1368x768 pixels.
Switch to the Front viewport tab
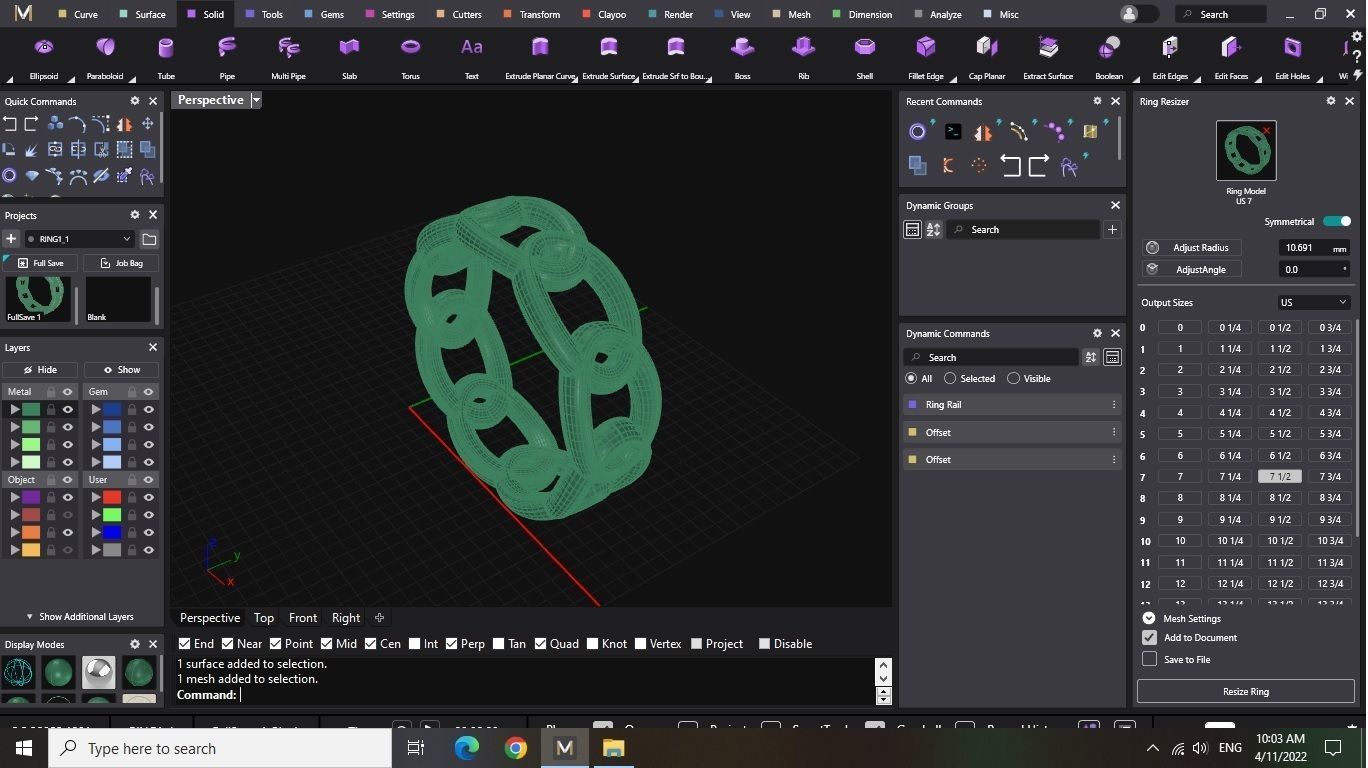303,618
